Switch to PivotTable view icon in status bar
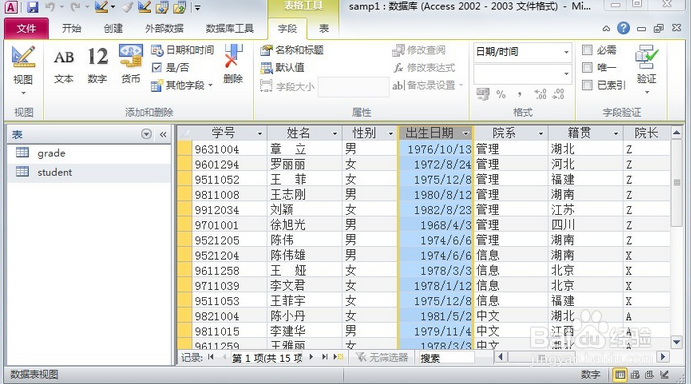 coord(635,375)
